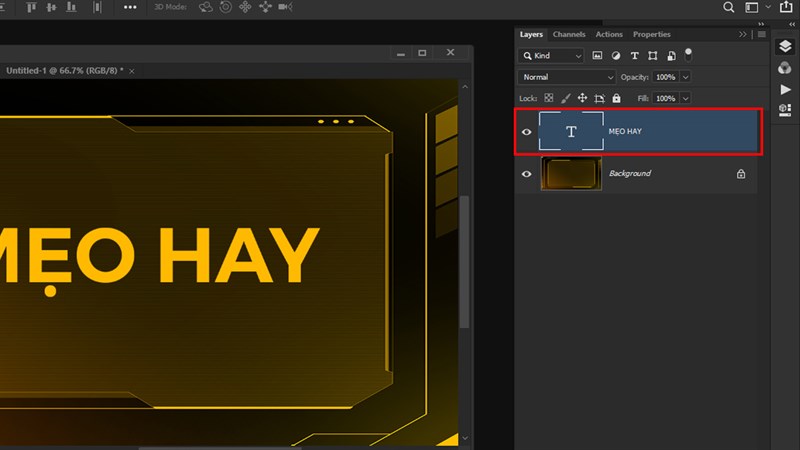
Task: Click the Background layer name
Action: coord(630,173)
